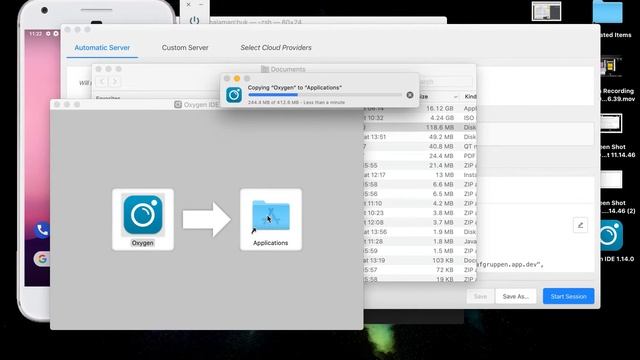The width and height of the screenshot is (640, 360).
Task: Click the Start Session button
Action: click(x=569, y=296)
